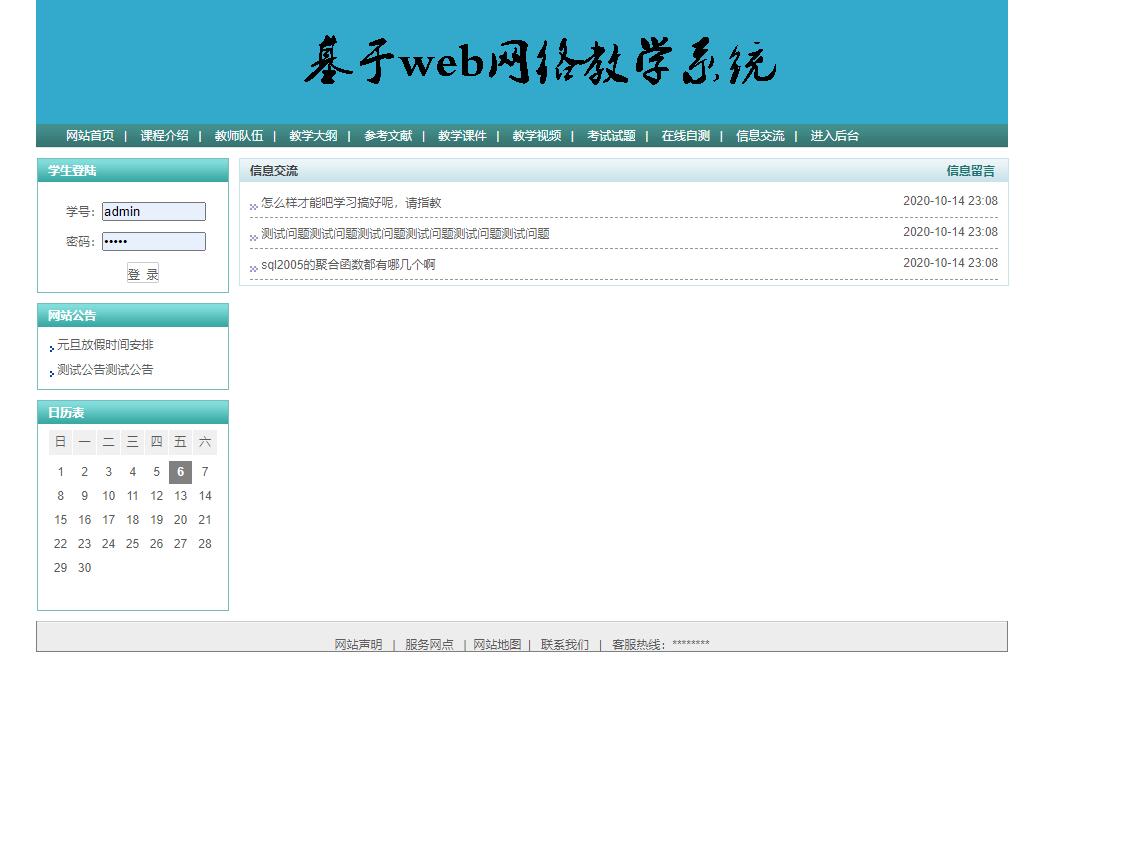This screenshot has height=843, width=1135.
Task: Click the 登 录 login button
Action: 142,272
